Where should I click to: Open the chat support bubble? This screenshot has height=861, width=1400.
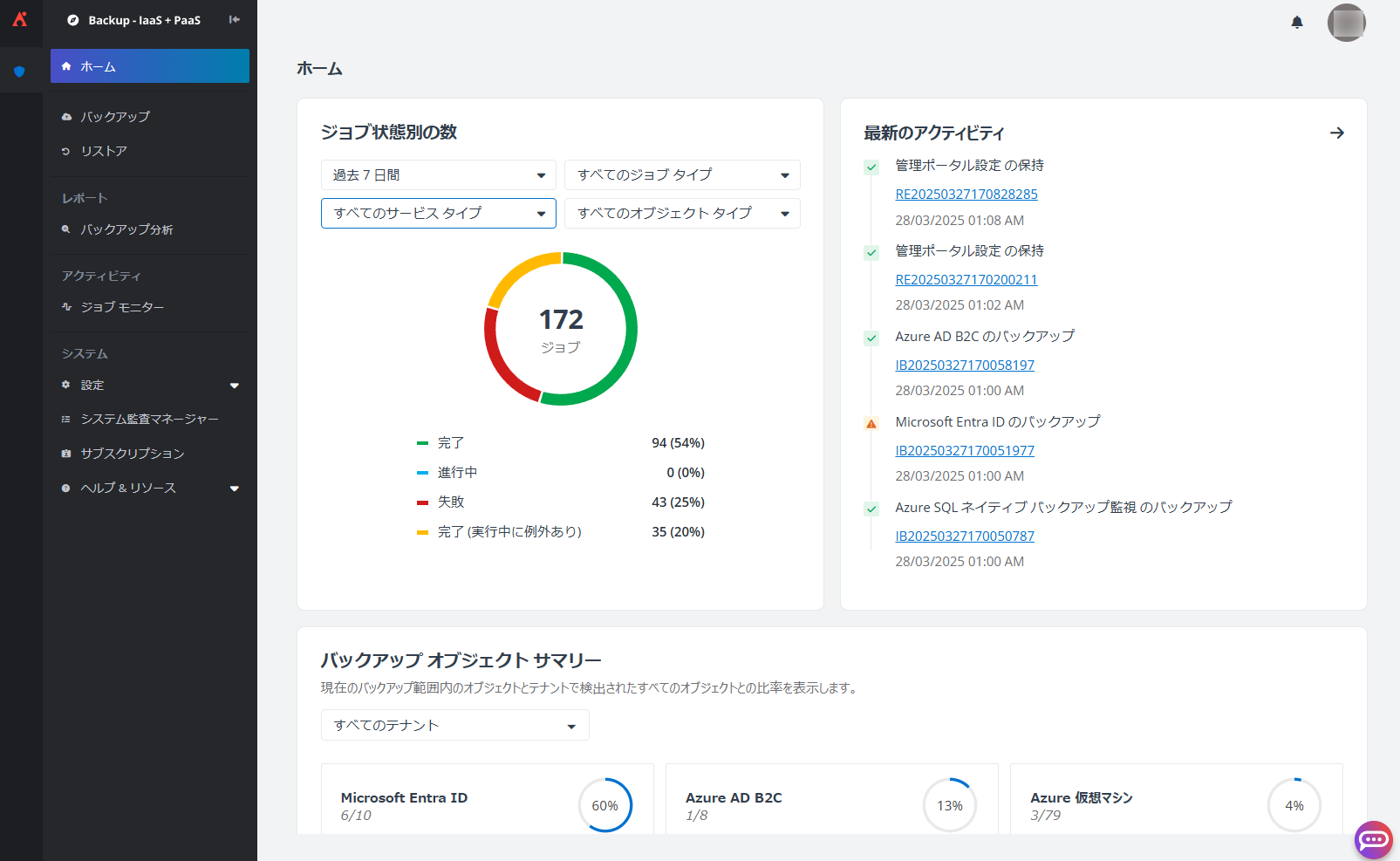click(x=1373, y=839)
